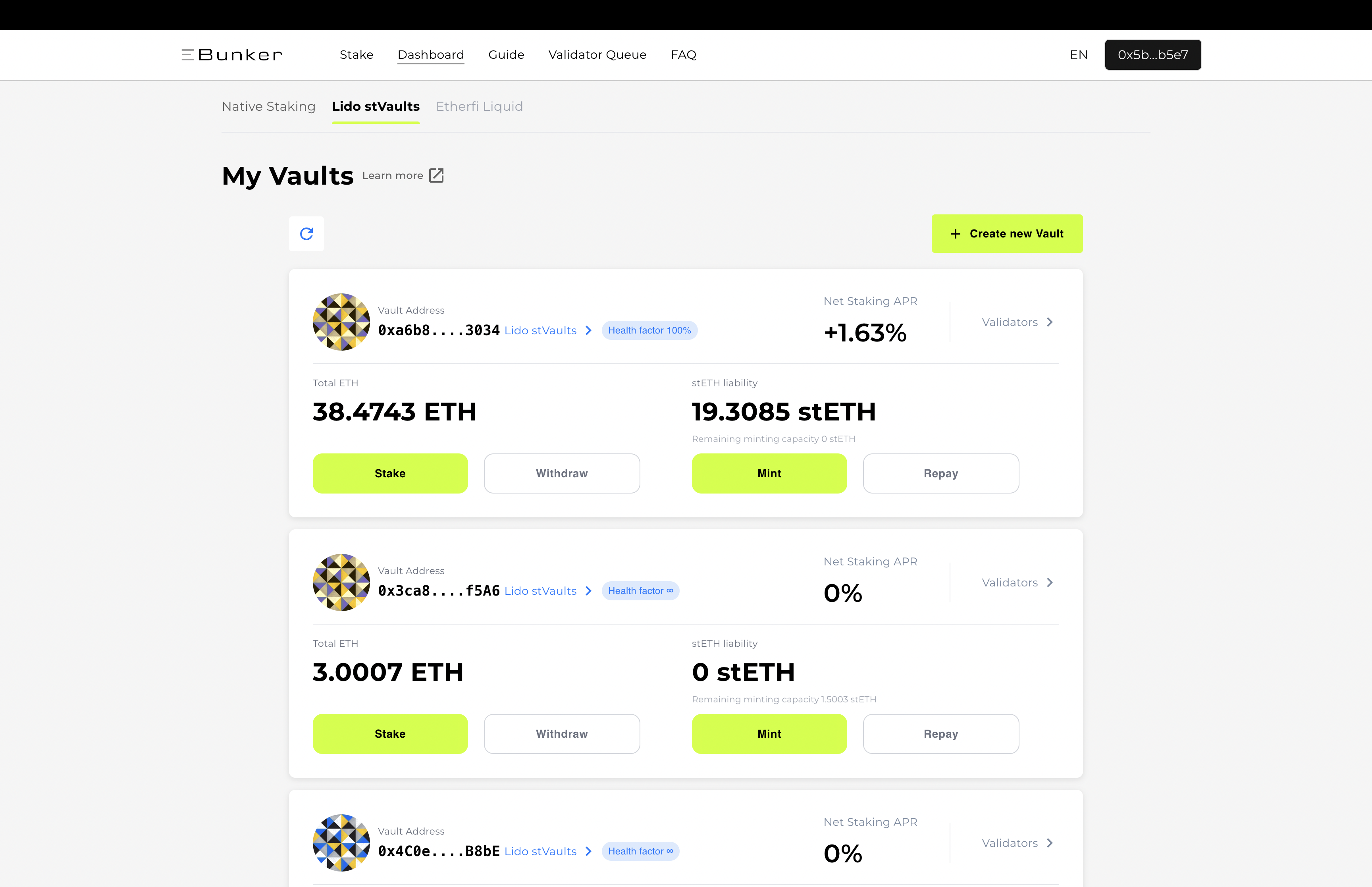
Task: Click the 38.4743 ETH total value
Action: (x=394, y=411)
